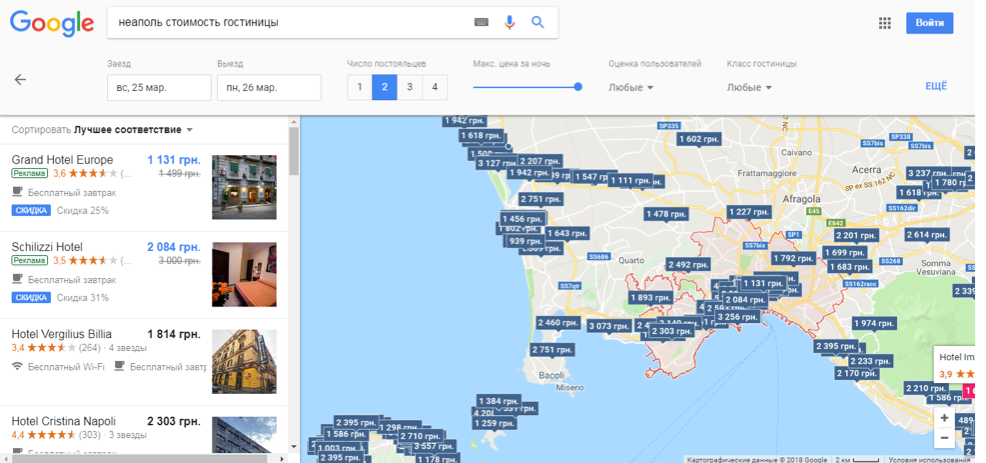
Task: Open Hotel Vergilius Billia listing
Action: pyautogui.click(x=62, y=333)
